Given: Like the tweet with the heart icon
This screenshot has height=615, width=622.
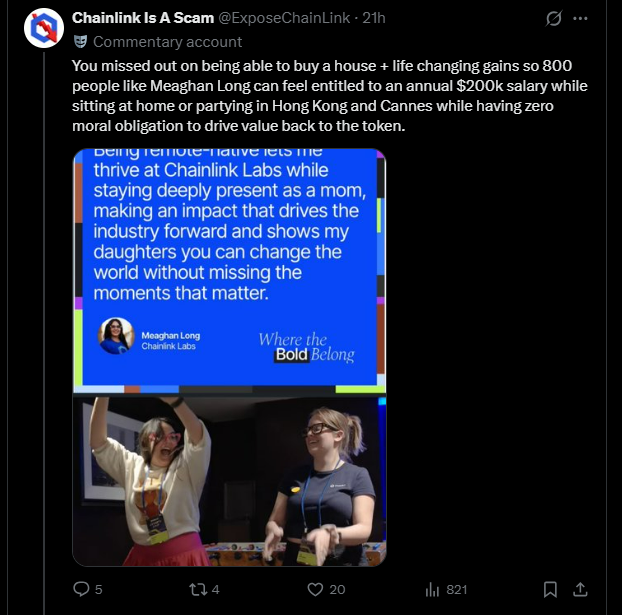Looking at the screenshot, I should click(315, 589).
